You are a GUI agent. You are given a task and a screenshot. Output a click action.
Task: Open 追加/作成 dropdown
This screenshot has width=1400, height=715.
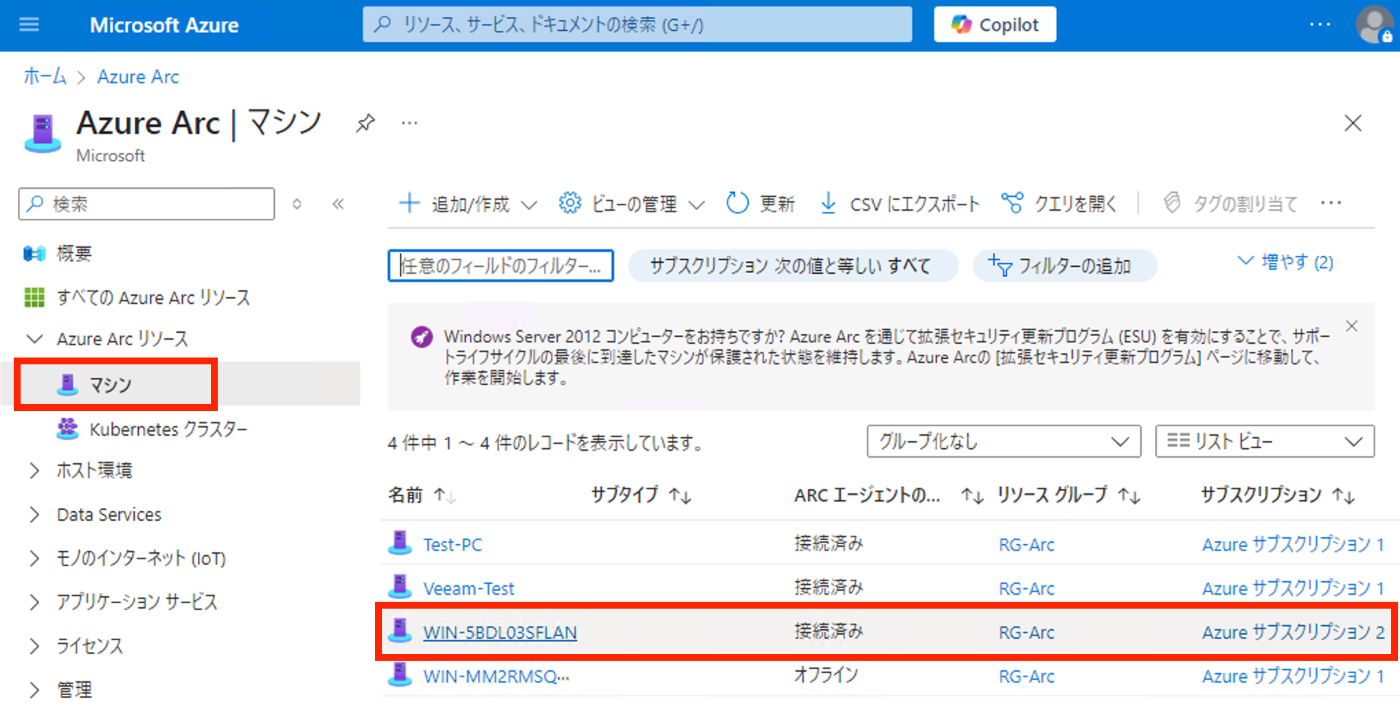467,204
